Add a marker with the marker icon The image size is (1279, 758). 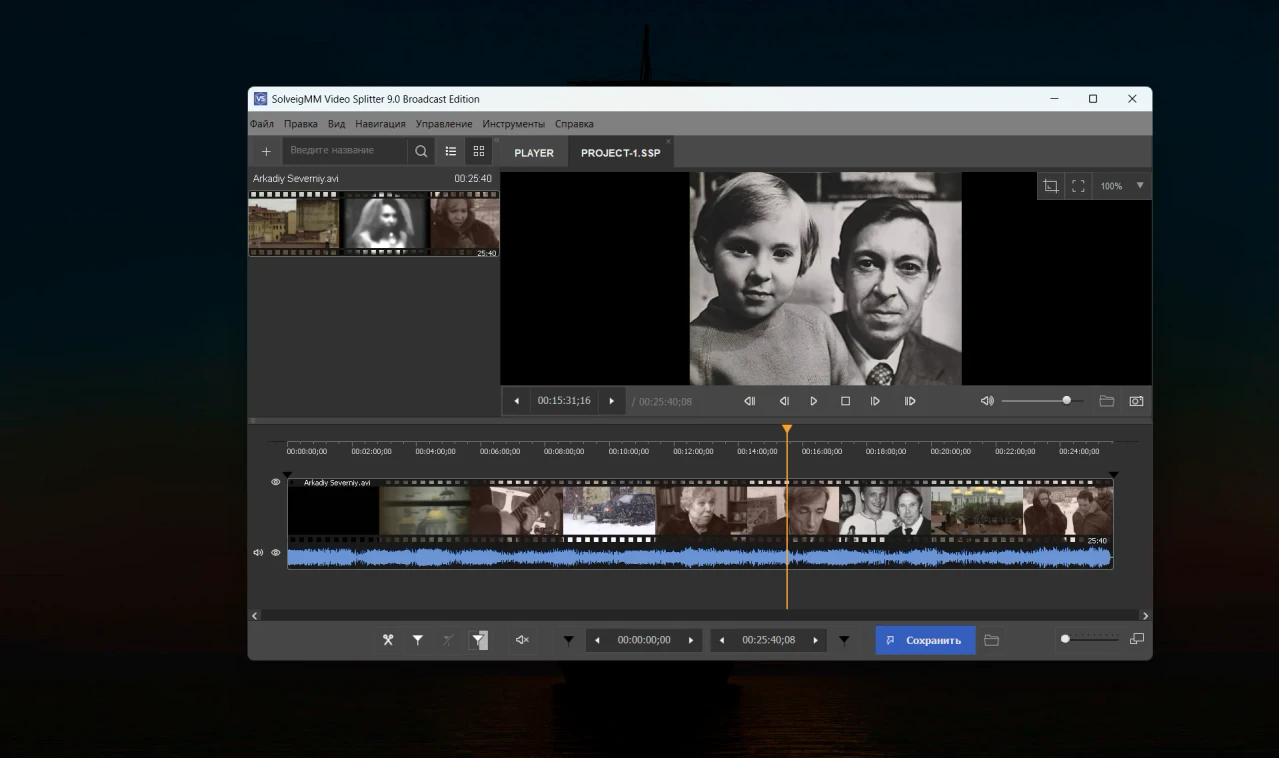[418, 640]
